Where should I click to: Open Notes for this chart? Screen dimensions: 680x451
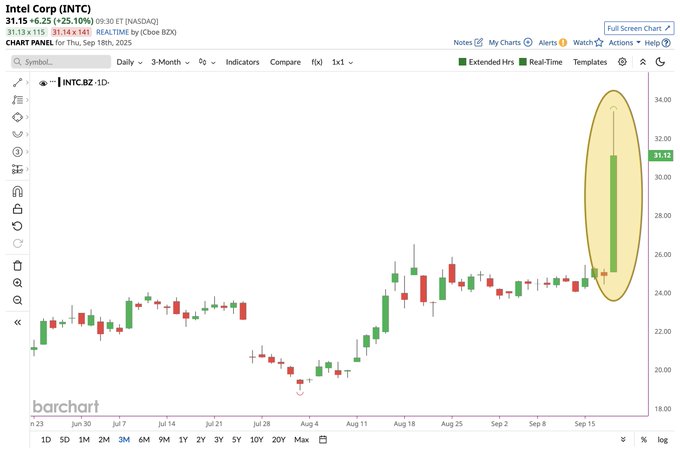(x=468, y=42)
